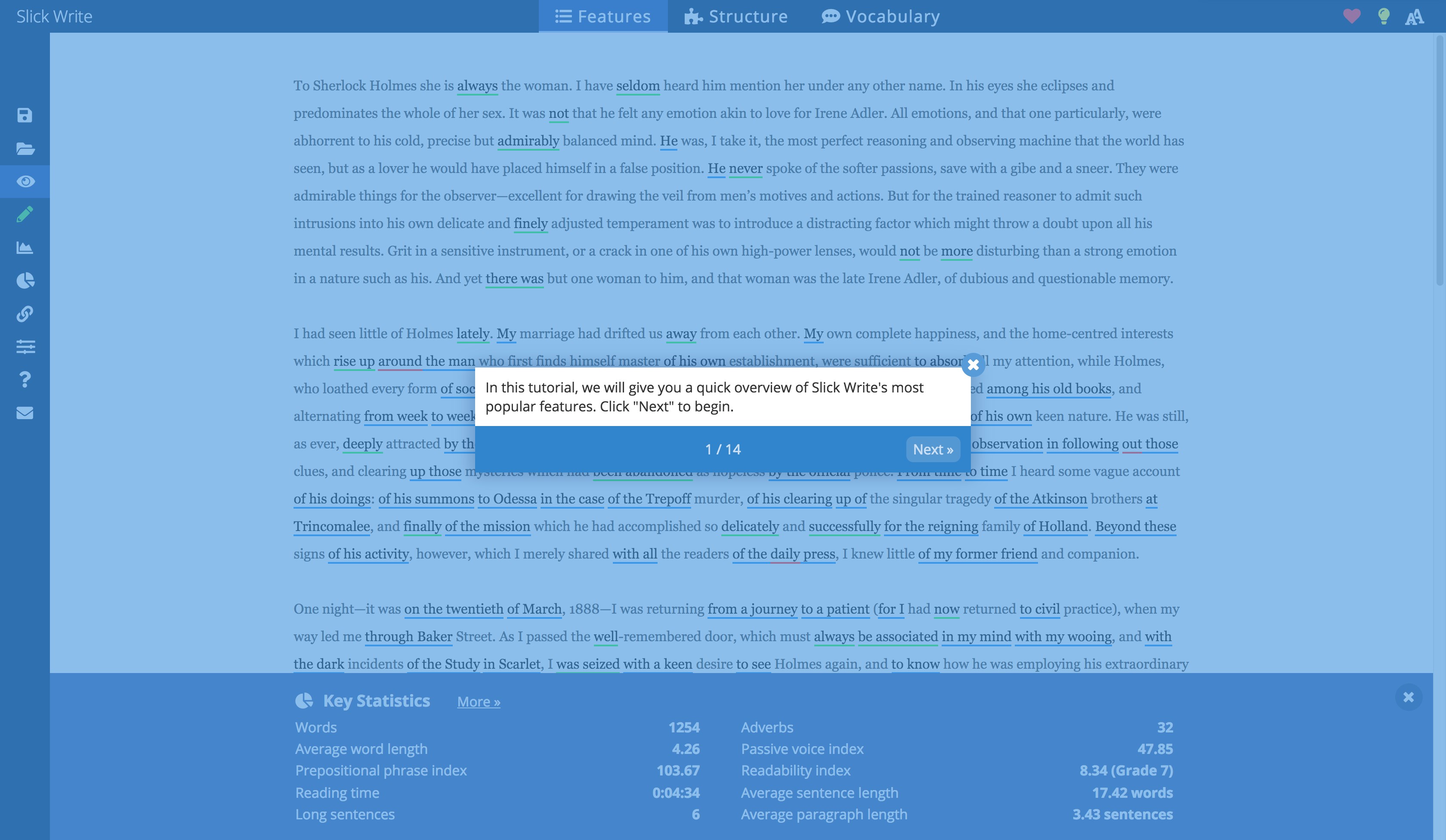The image size is (1446, 840).
Task: Open More key statistics details
Action: [479, 701]
